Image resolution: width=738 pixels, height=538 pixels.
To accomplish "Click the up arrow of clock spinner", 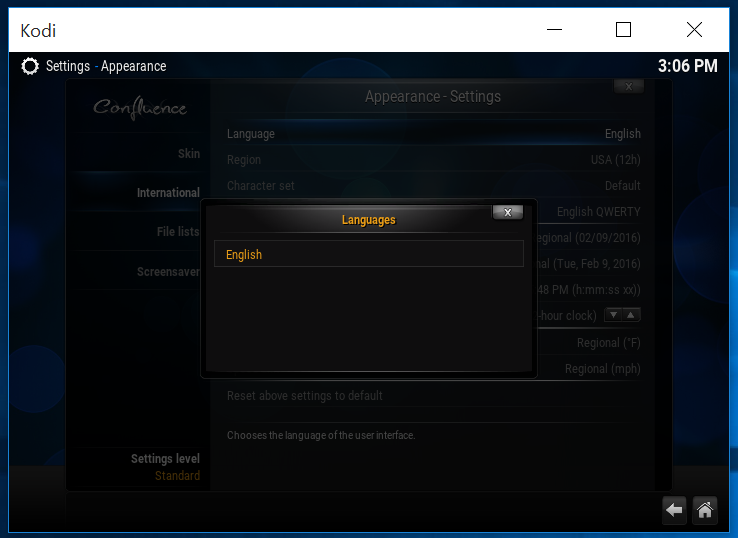I will [x=631, y=315].
